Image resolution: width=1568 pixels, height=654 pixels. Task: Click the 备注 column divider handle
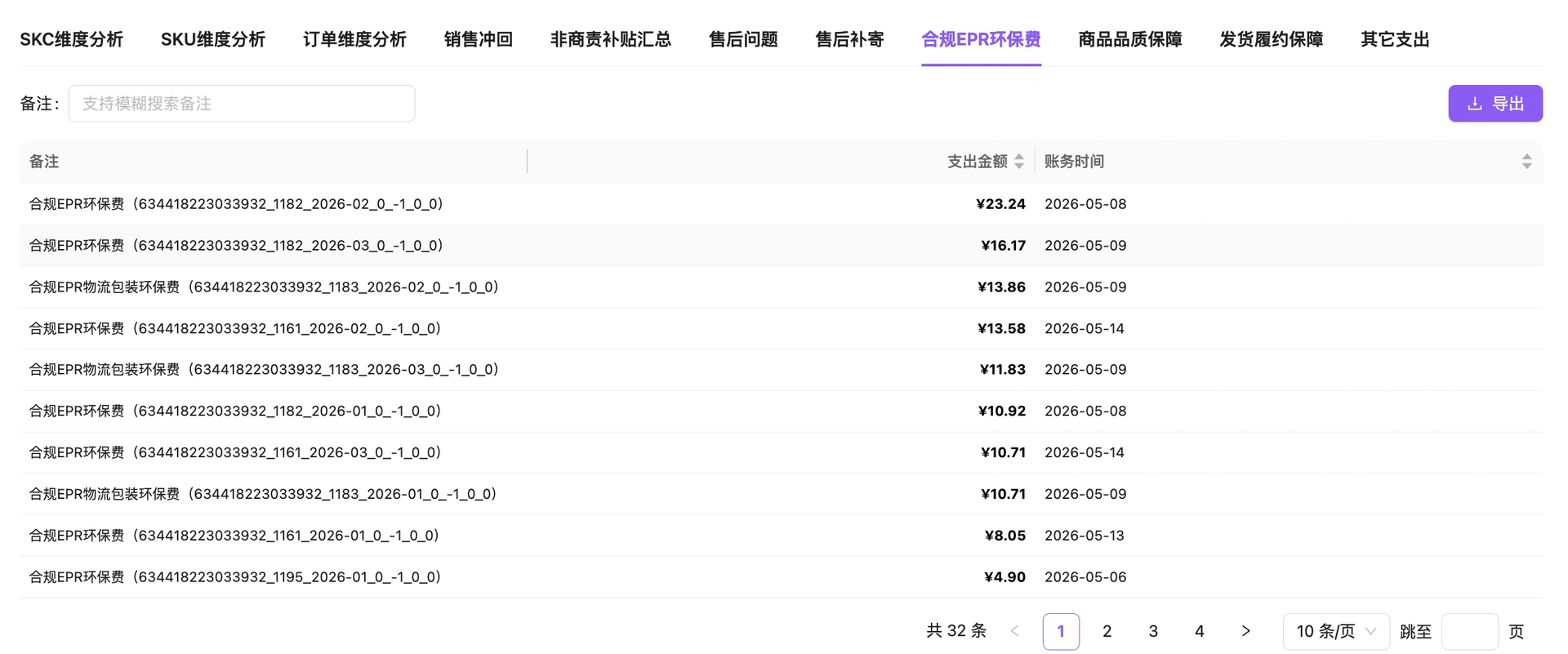click(528, 162)
